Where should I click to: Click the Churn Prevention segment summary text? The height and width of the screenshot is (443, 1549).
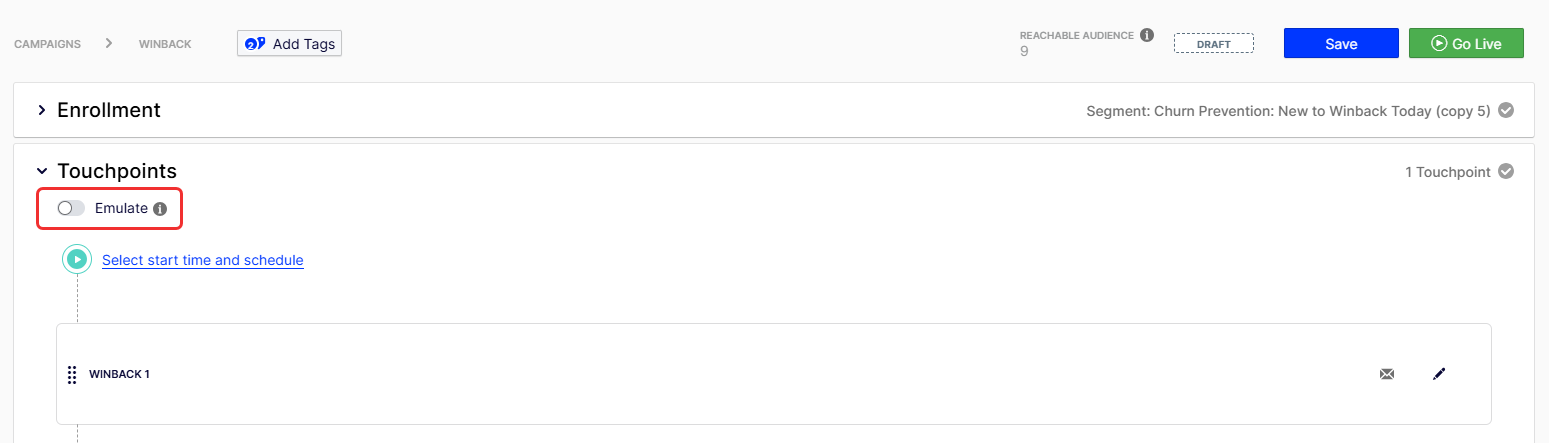[x=1288, y=111]
